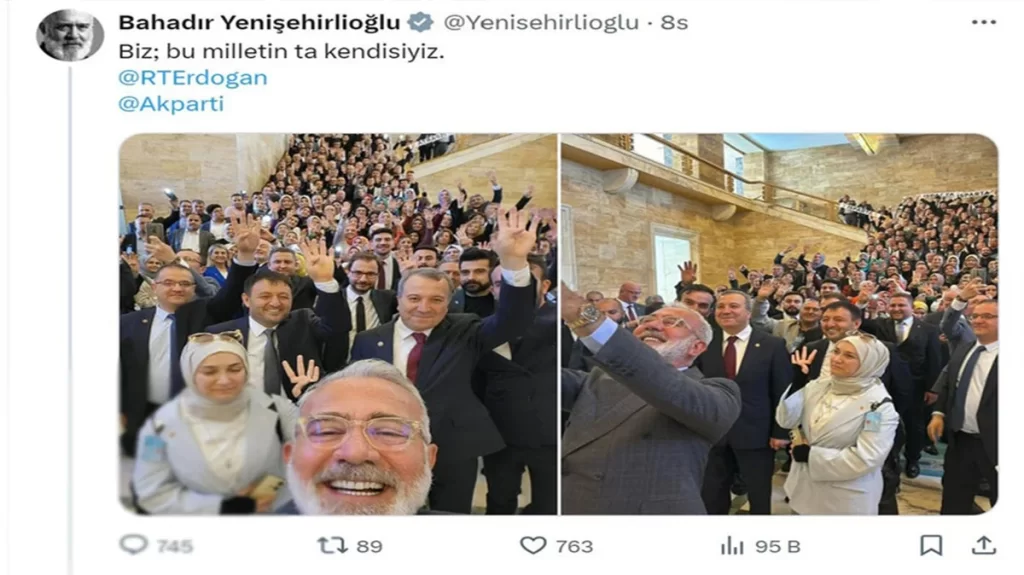Open the three-dot more options menu
Viewport: 1024px width, 575px height.
coord(984,22)
